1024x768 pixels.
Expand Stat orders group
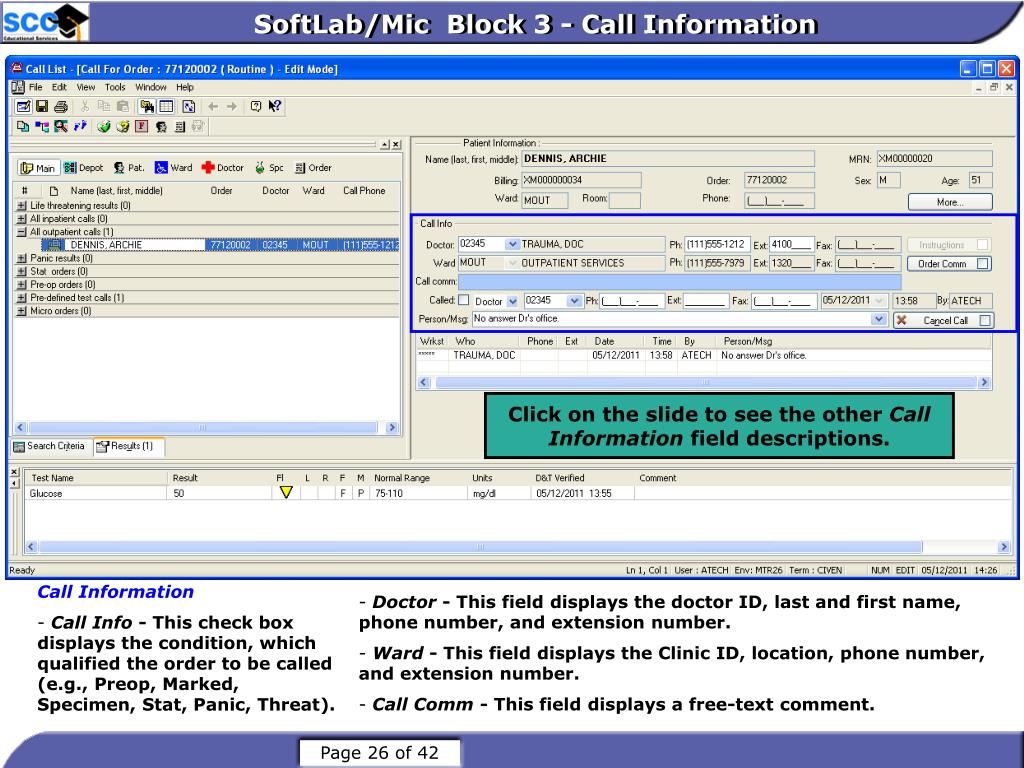coord(22,271)
